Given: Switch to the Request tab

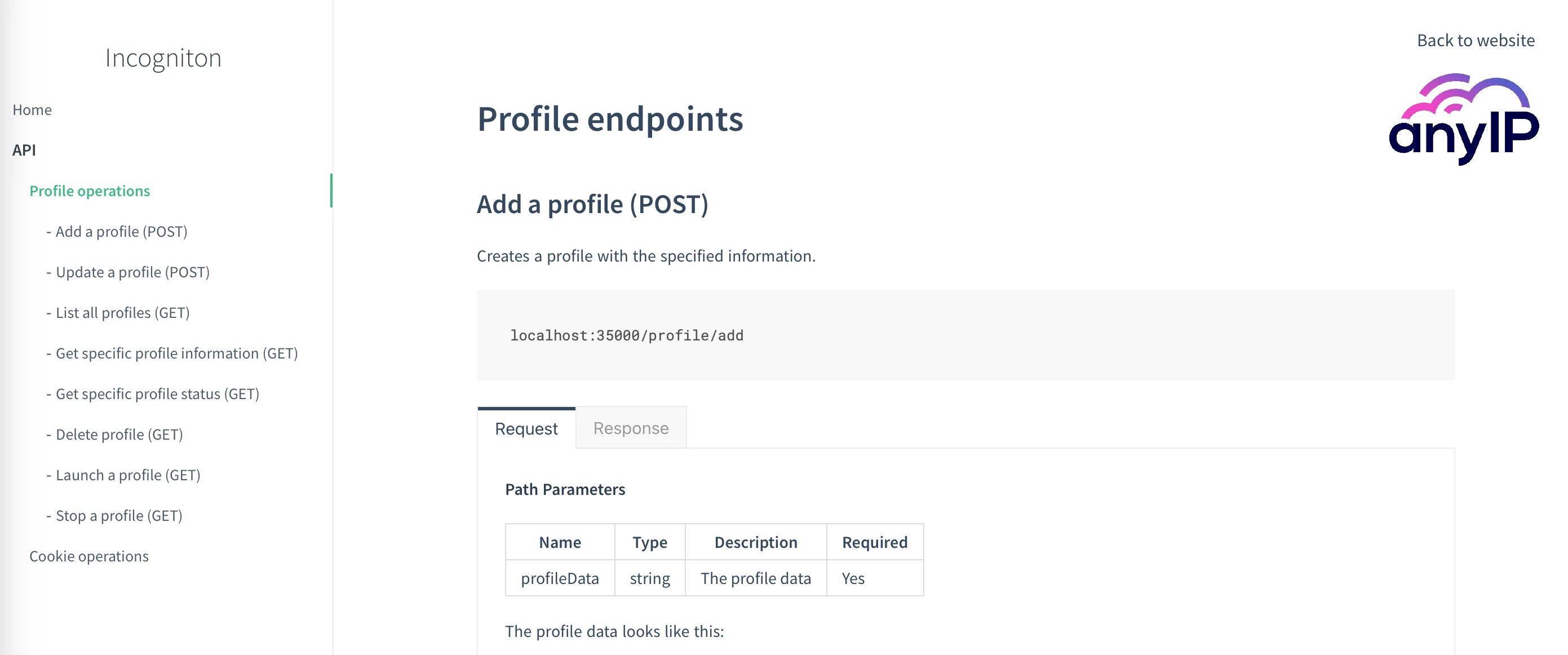Looking at the screenshot, I should (x=526, y=428).
